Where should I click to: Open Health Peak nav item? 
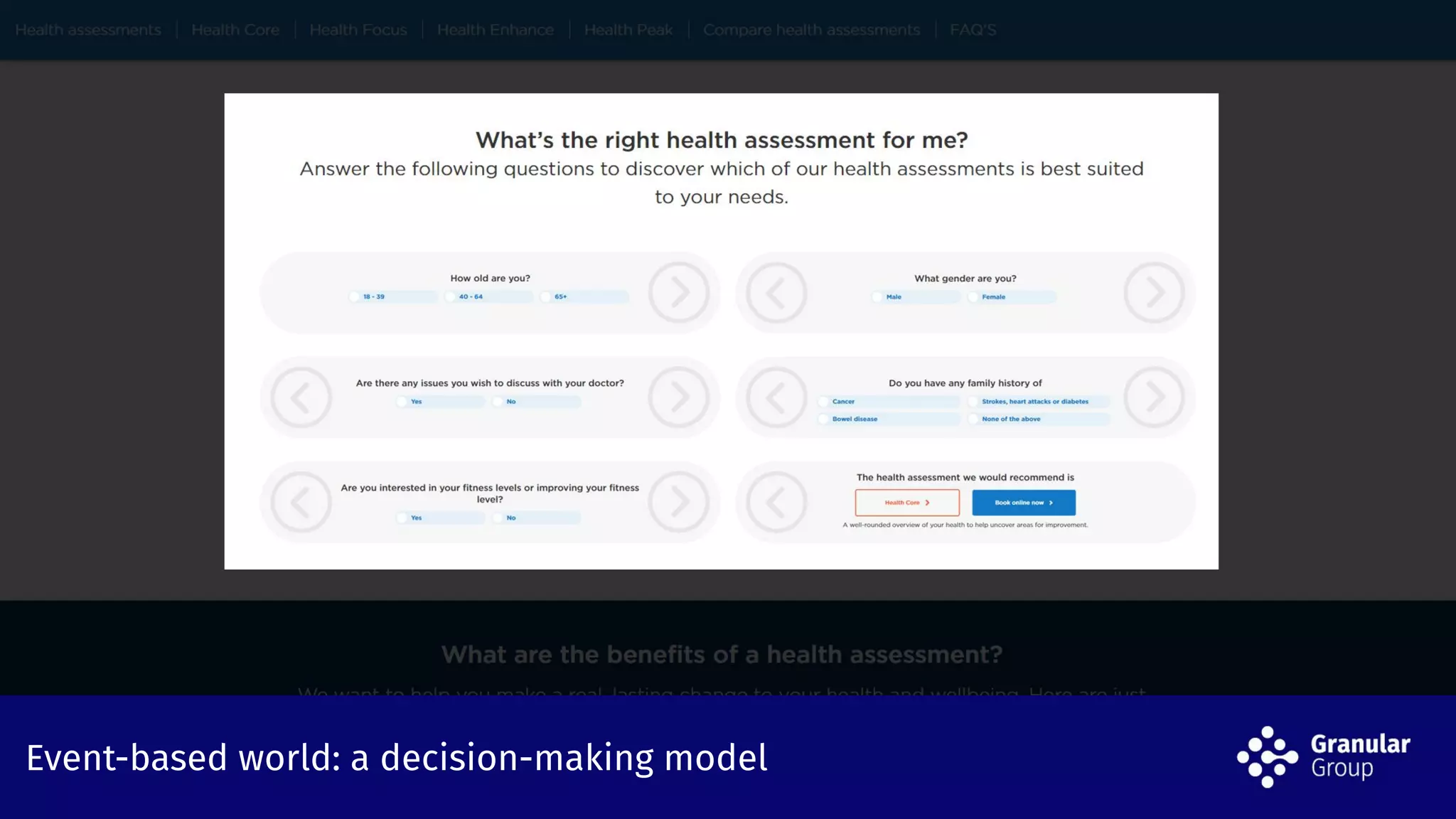coord(628,30)
